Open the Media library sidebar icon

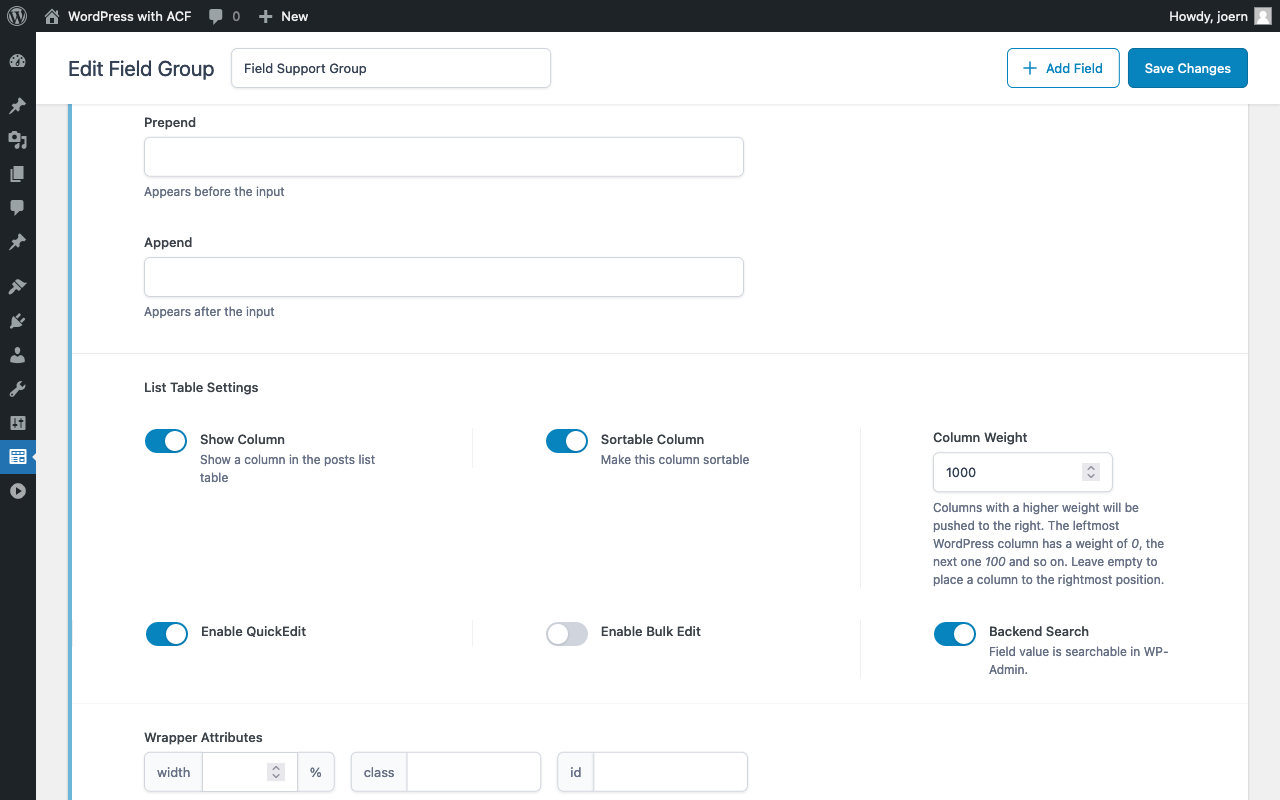point(17,140)
